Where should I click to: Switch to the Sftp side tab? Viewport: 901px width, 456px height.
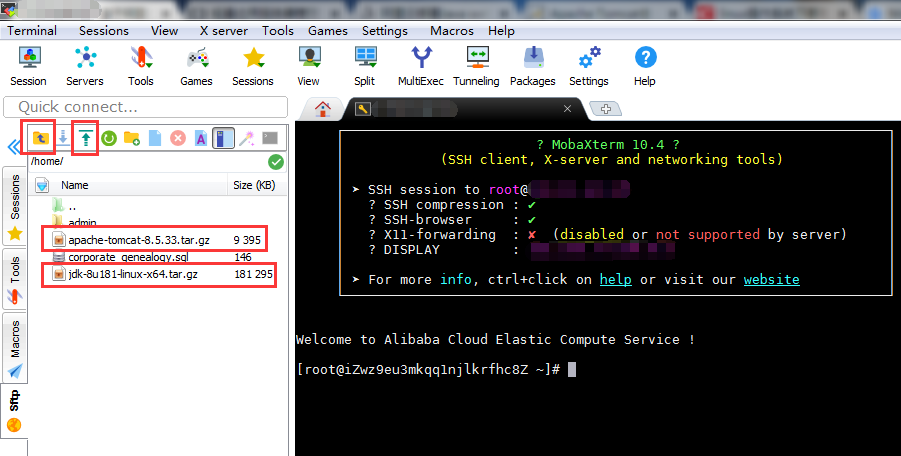tap(14, 411)
